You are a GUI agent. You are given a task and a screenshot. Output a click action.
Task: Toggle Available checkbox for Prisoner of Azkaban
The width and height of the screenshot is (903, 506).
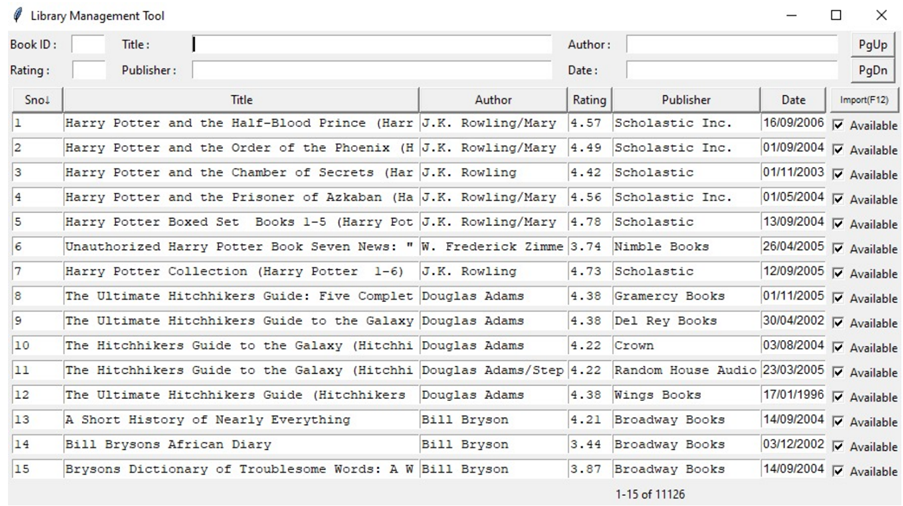pyautogui.click(x=838, y=200)
